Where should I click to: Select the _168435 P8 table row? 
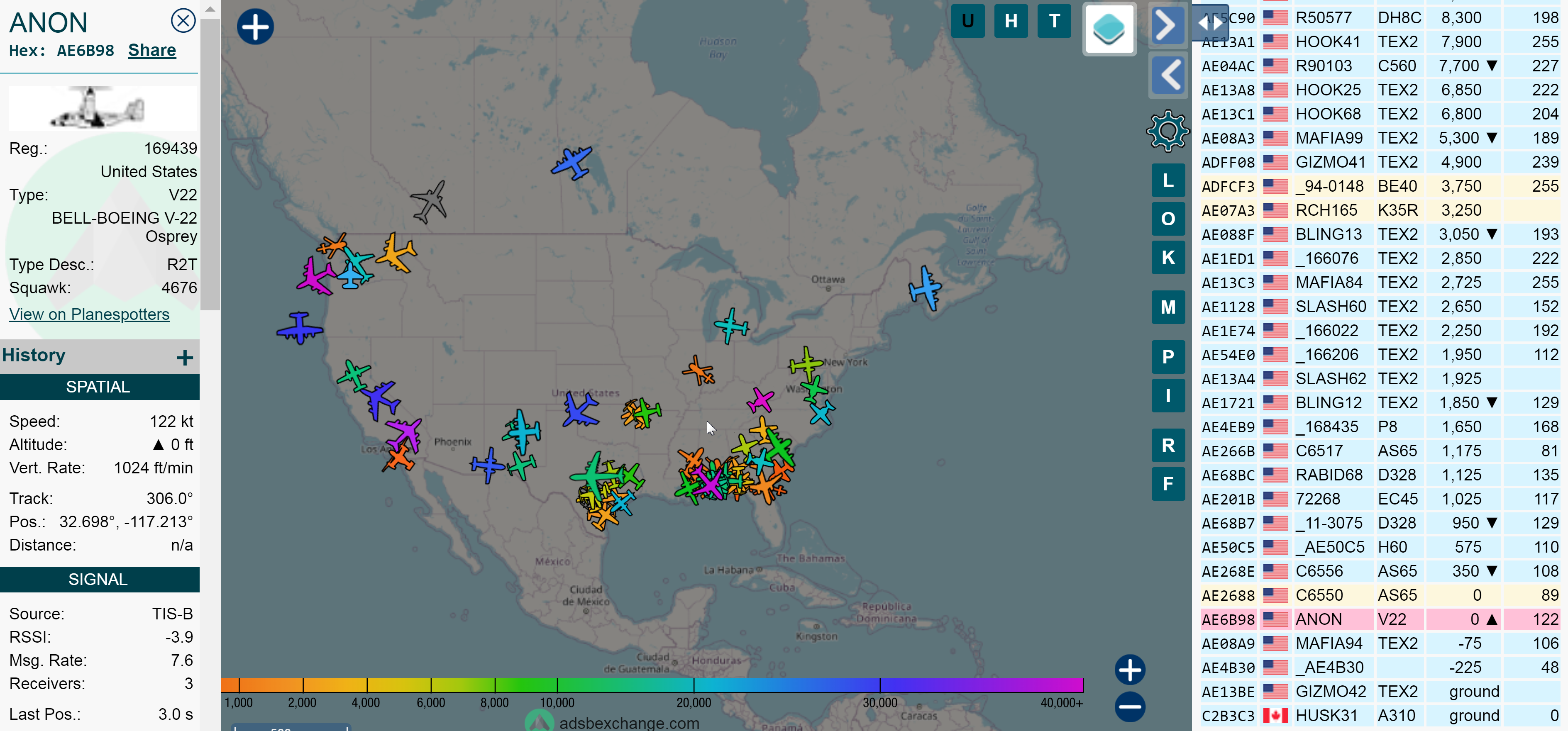pos(1380,426)
